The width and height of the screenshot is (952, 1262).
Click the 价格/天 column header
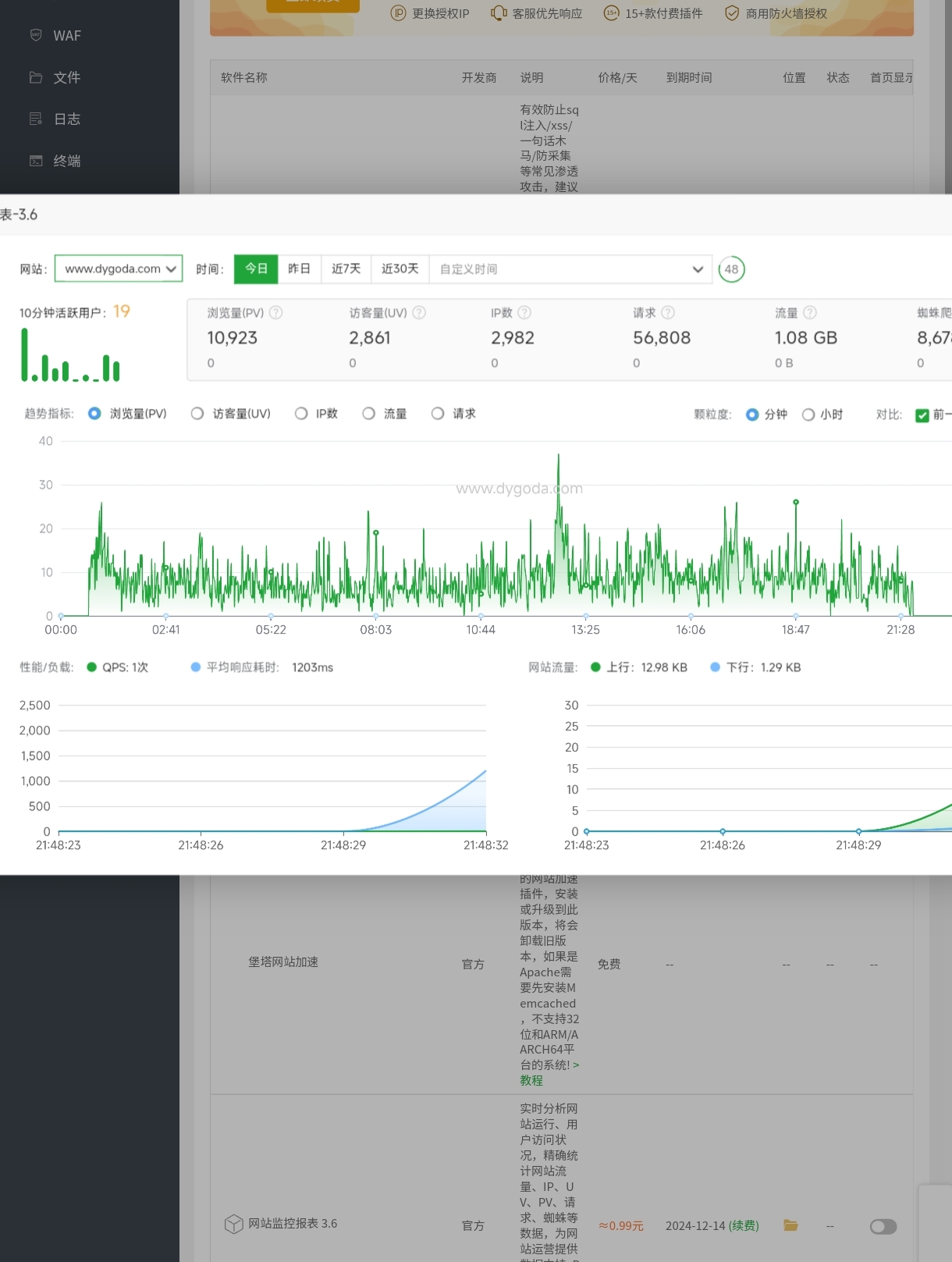click(617, 78)
